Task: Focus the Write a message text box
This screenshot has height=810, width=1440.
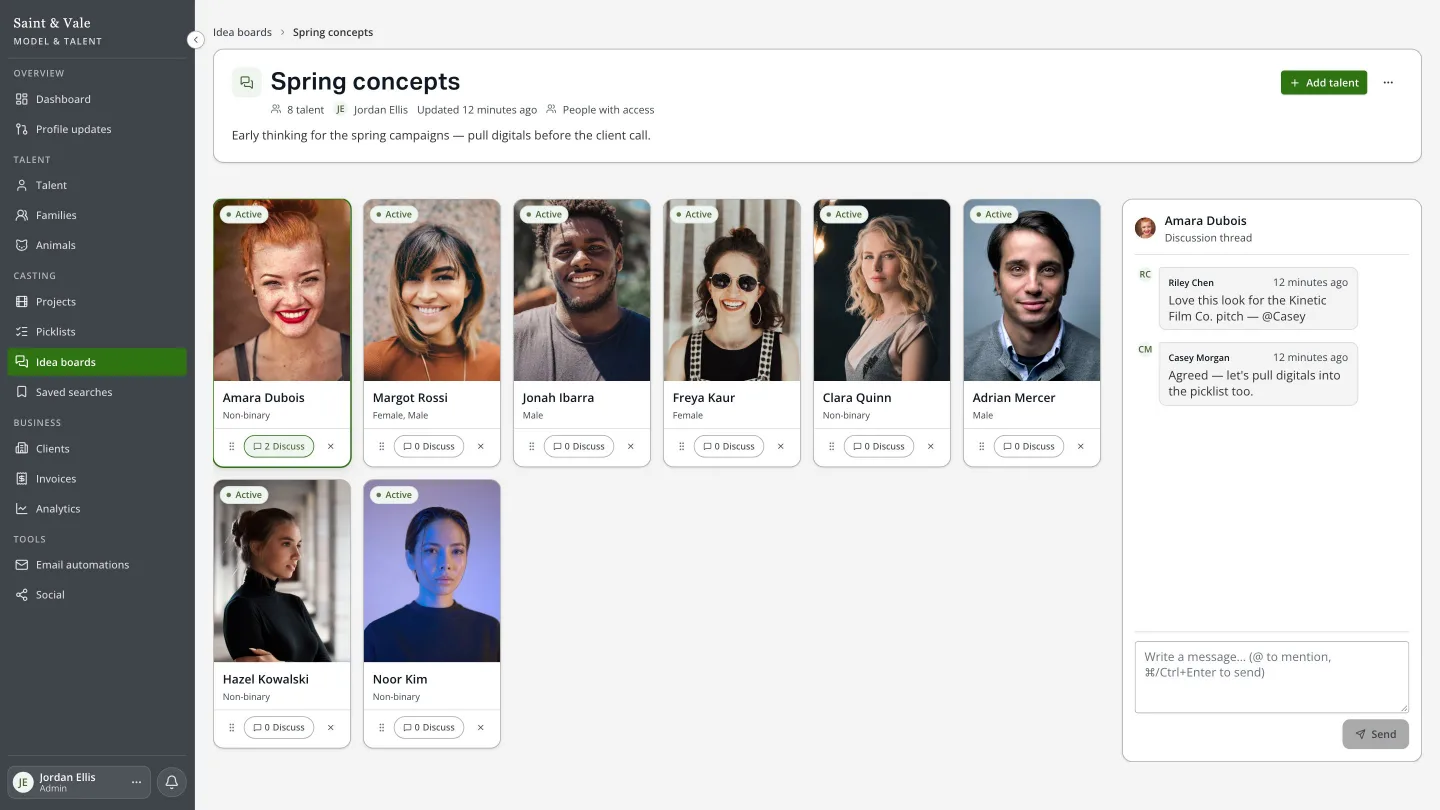Action: (1272, 677)
